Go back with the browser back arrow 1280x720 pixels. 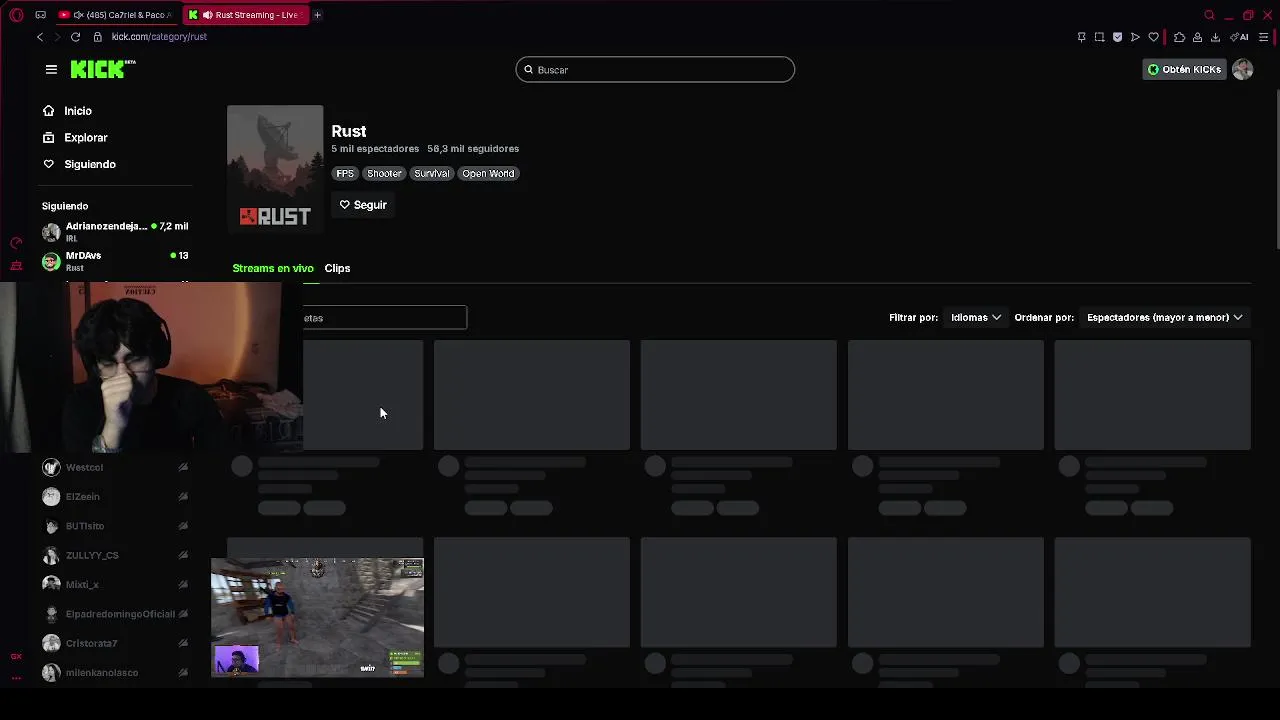click(x=40, y=37)
